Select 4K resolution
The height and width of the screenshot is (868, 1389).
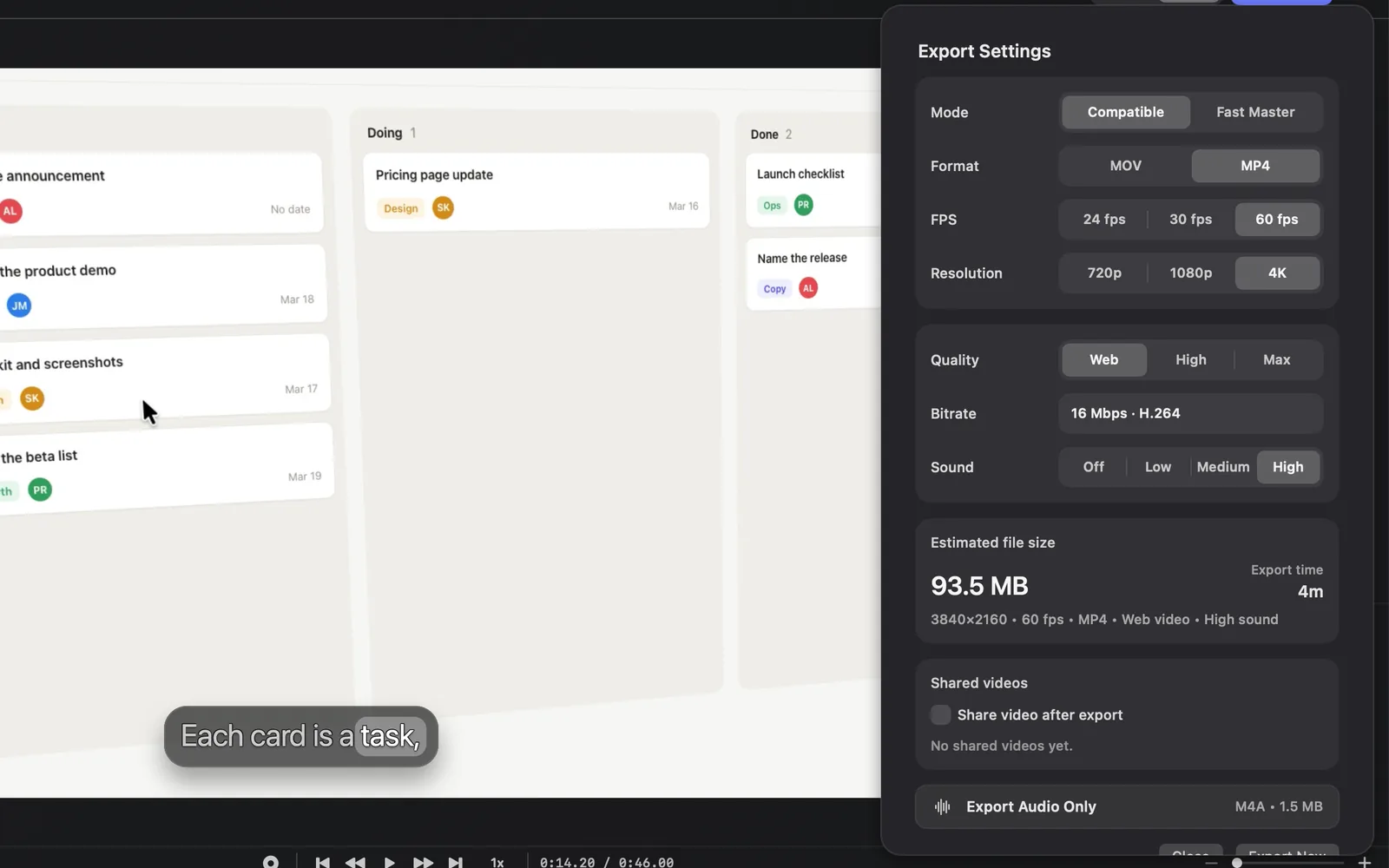(1277, 273)
